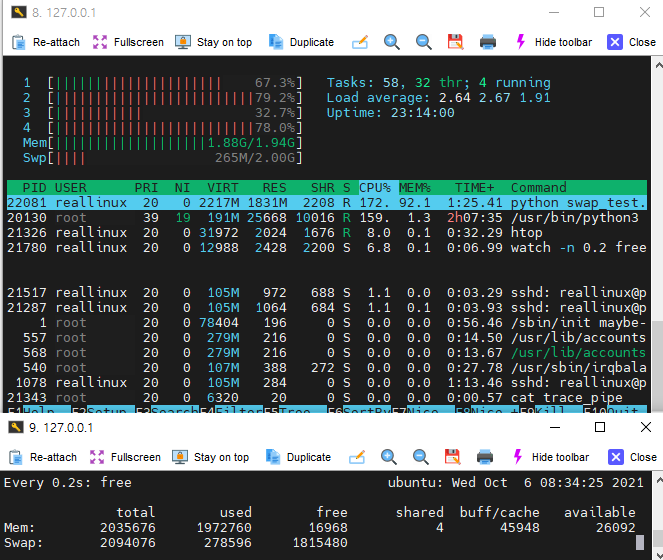Image resolution: width=663 pixels, height=560 pixels.
Task: Sort htop by the CPU% column header
Action: pyautogui.click(x=375, y=187)
